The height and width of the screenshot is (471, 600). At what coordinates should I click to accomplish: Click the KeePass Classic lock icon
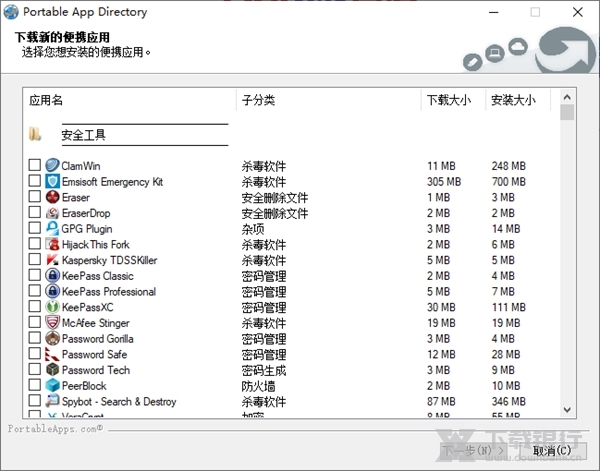coord(52,275)
